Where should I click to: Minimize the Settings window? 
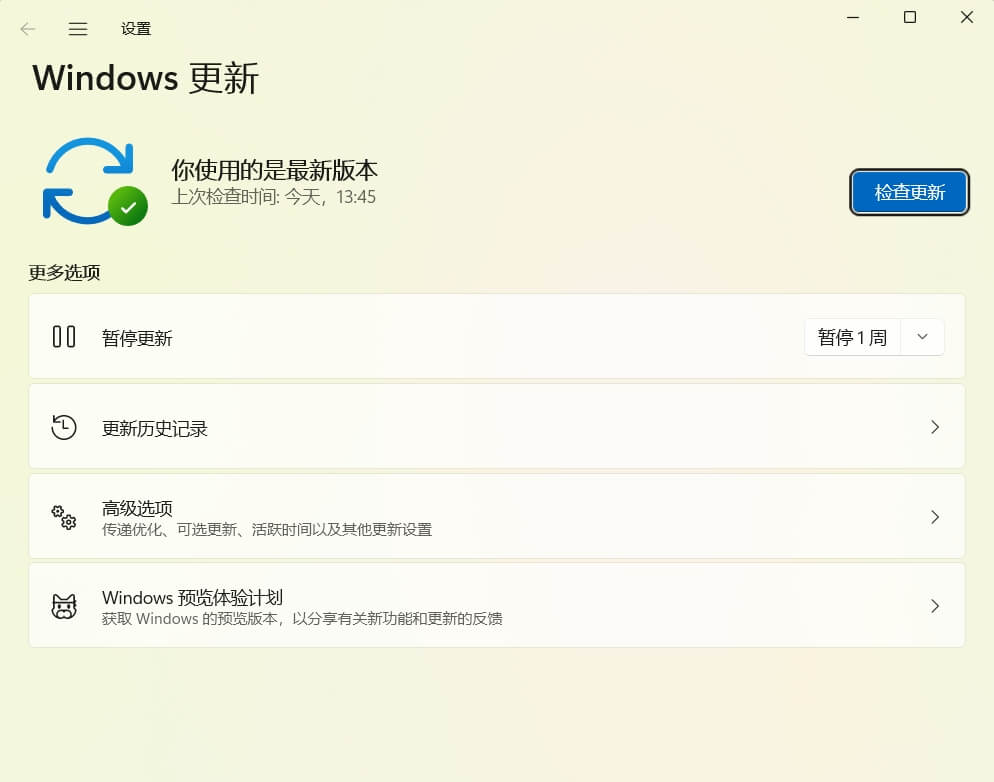853,17
